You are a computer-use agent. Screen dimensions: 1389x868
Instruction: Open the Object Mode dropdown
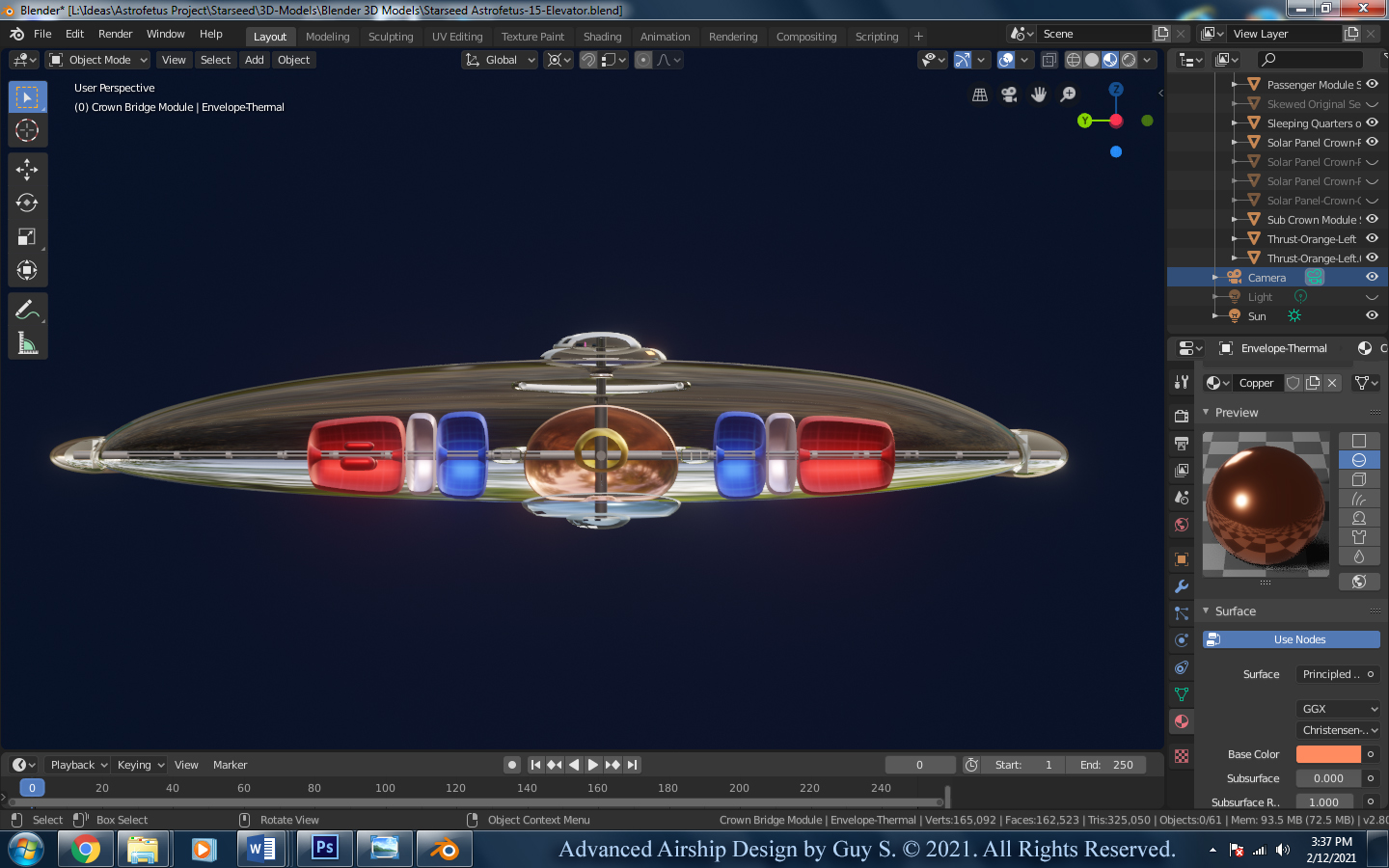(x=98, y=60)
